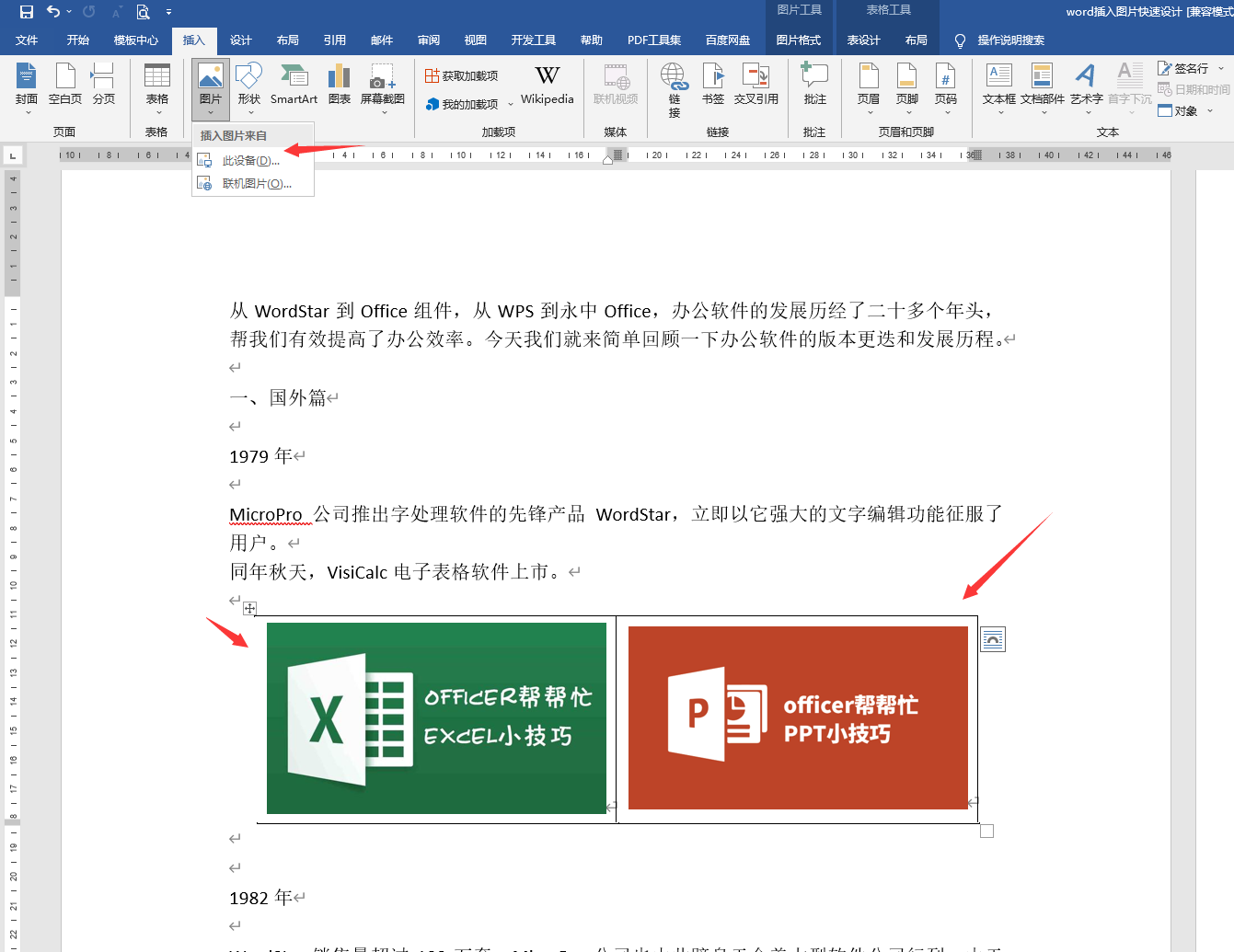Click the ruler tab selector at the left end
This screenshot has height=952, width=1234.
(x=13, y=155)
